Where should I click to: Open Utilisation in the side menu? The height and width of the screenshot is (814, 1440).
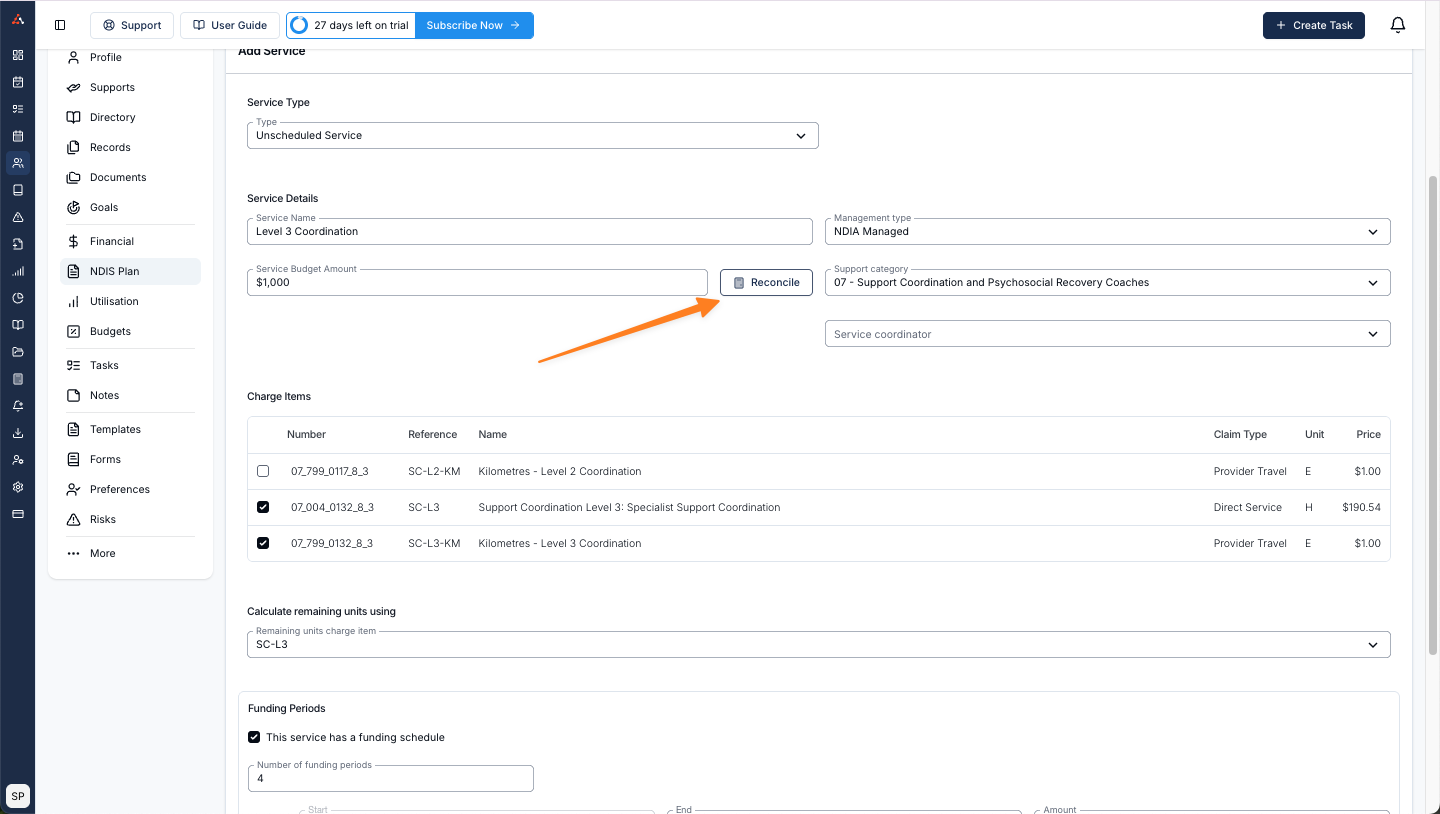click(130, 301)
